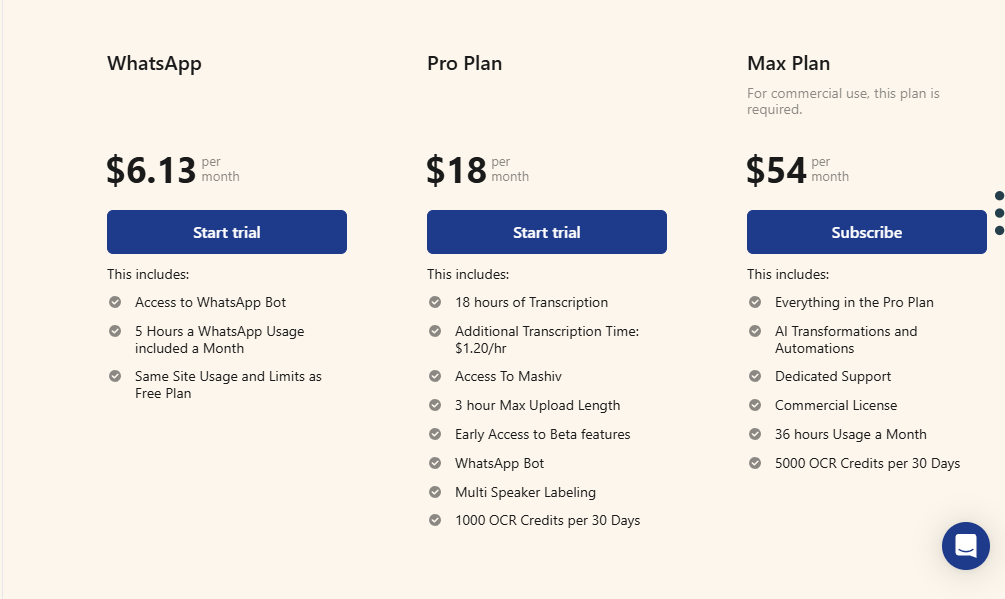Click checkmark icon beside Access to WhatsApp Bot
Image resolution: width=1005 pixels, height=599 pixels.
[x=115, y=302]
